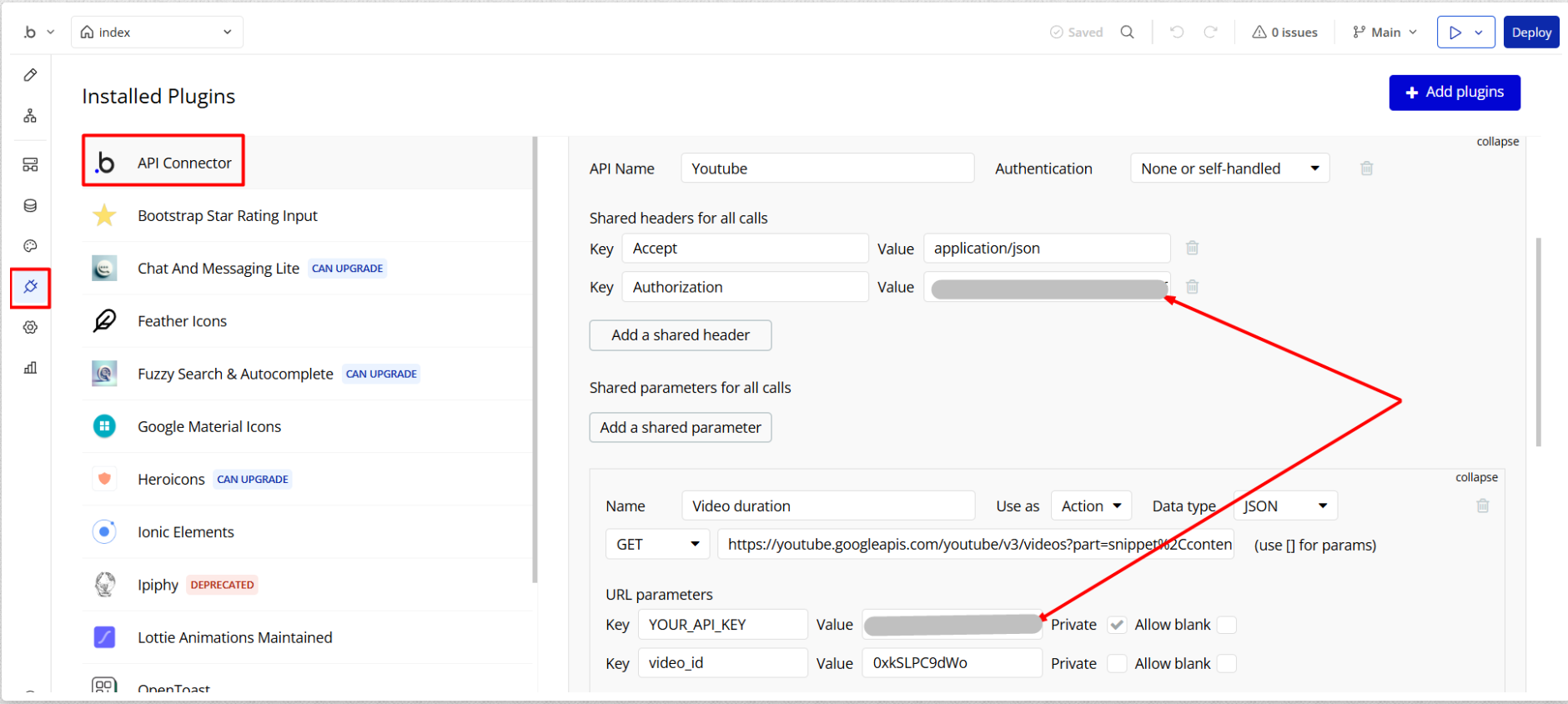Open the Authentication dropdown
This screenshot has width=1568, height=704.
[x=1229, y=168]
